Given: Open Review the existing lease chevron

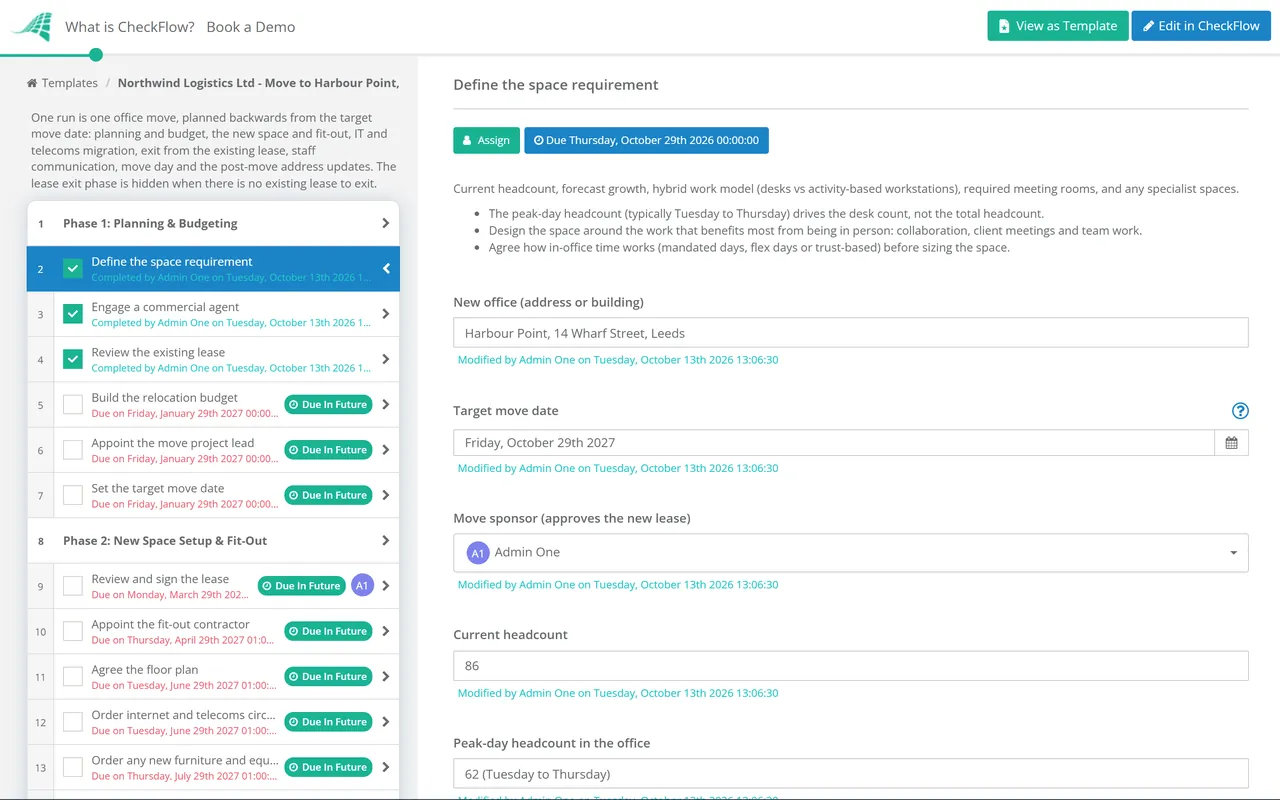Looking at the screenshot, I should click(x=386, y=359).
